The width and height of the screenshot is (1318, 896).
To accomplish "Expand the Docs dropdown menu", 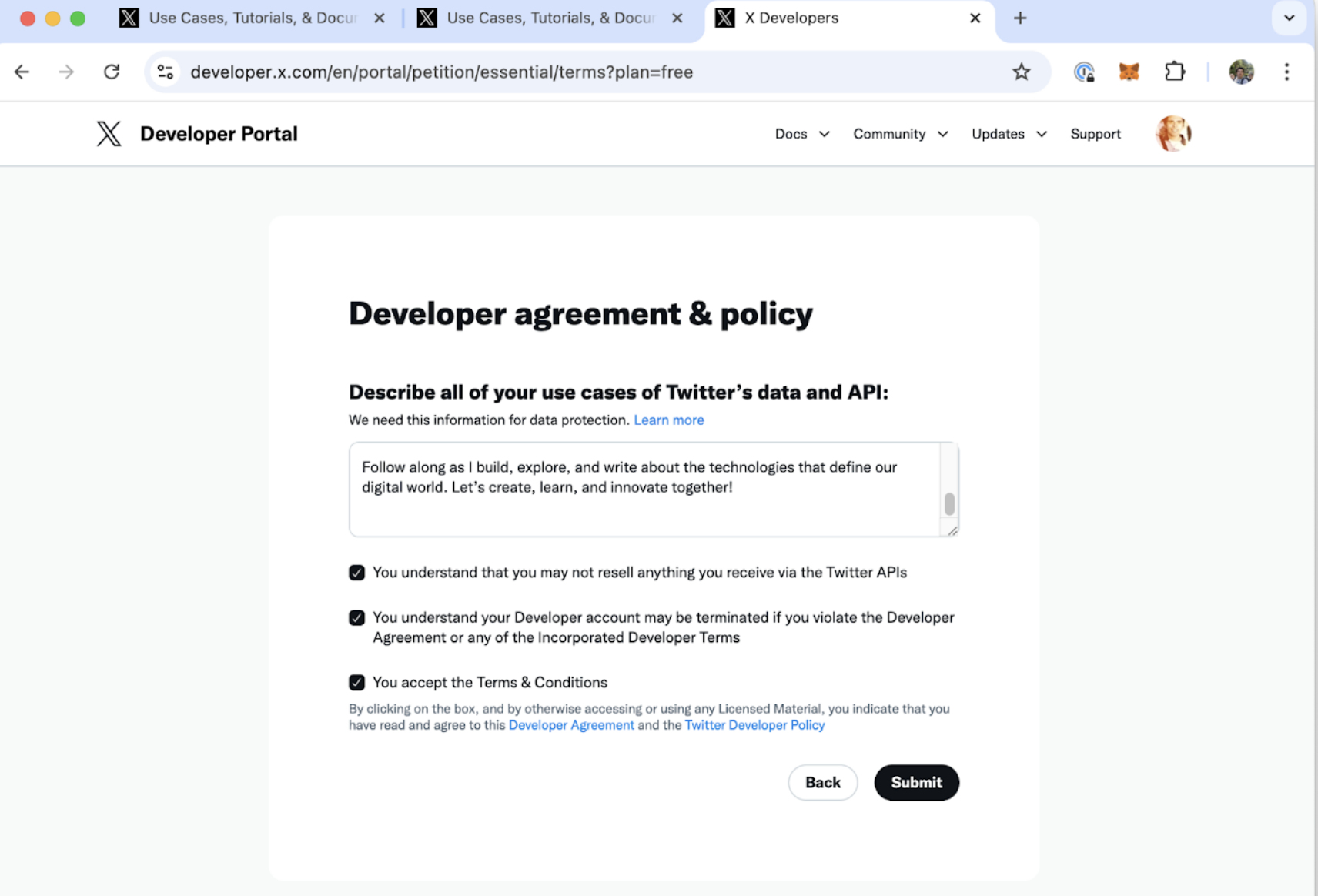I will point(801,134).
